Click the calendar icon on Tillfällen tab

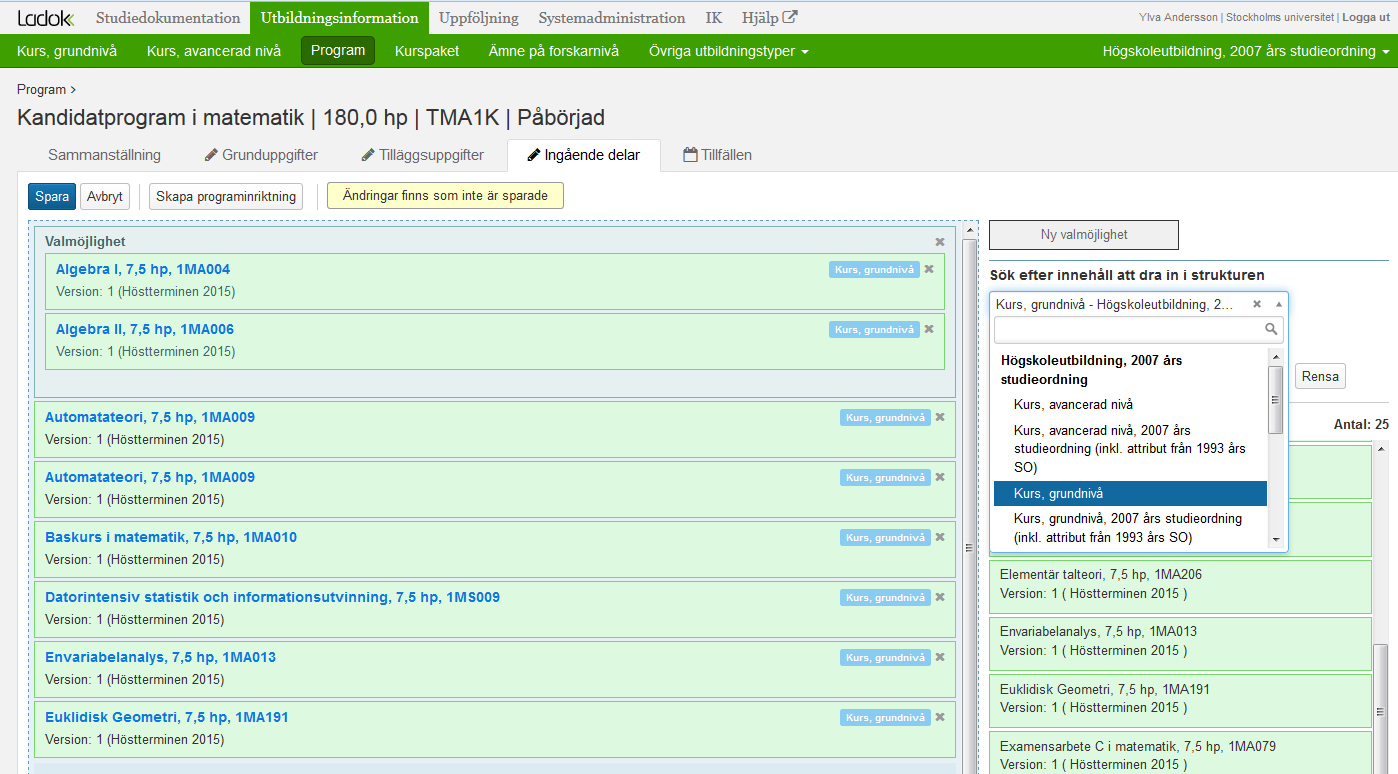[690, 155]
